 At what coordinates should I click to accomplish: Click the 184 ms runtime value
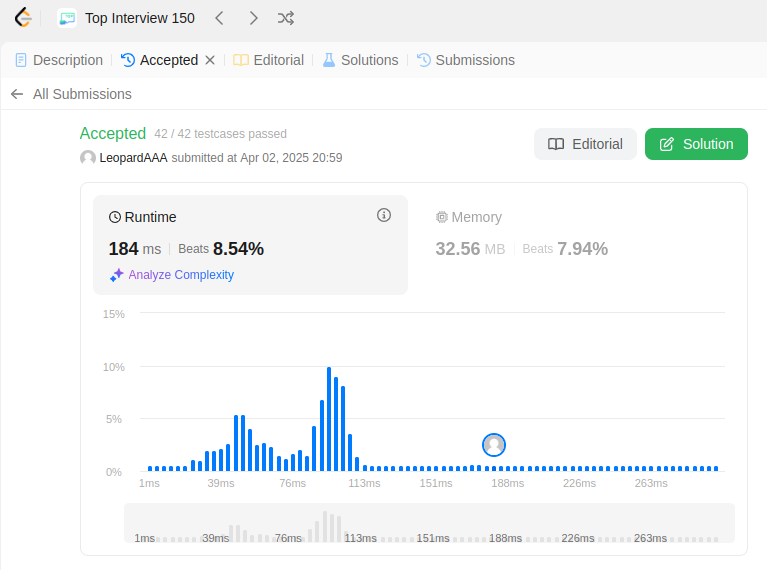pos(135,249)
